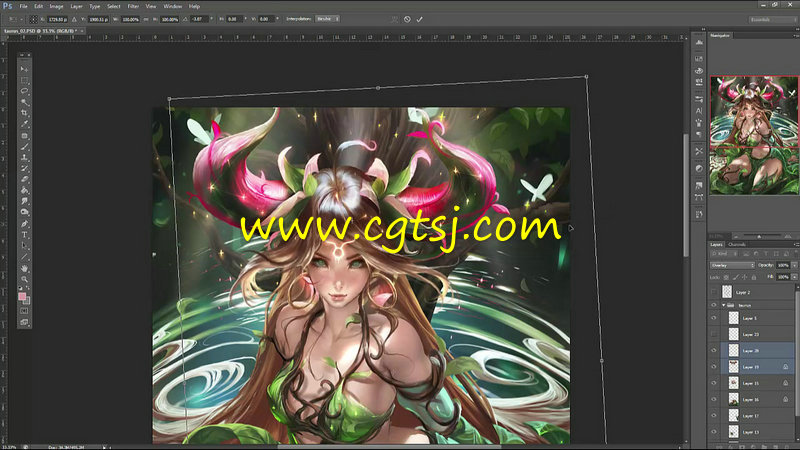Select the Pen tool
The image size is (800, 450).
coord(24,223)
